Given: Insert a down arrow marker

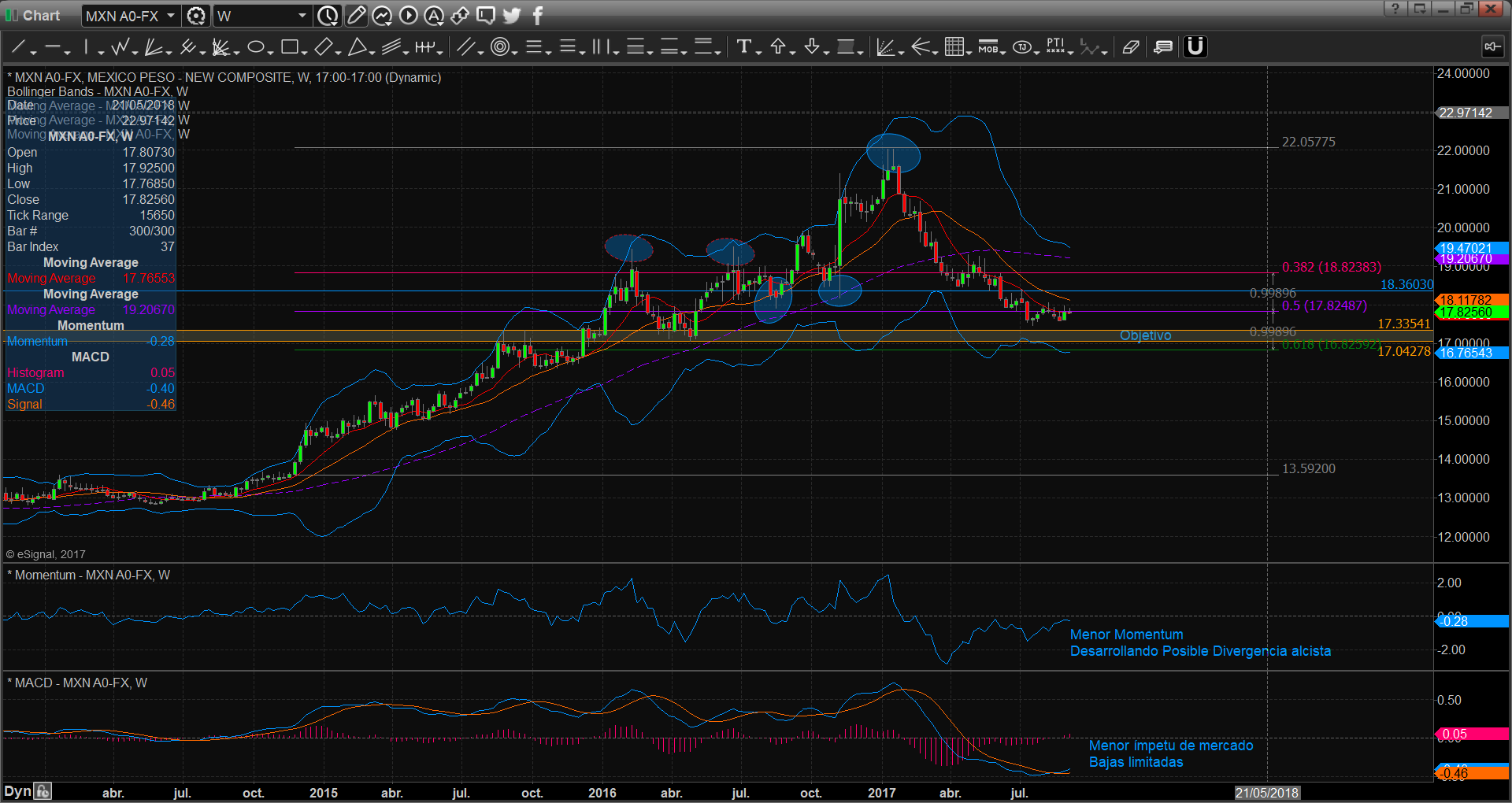Looking at the screenshot, I should coord(812,47).
